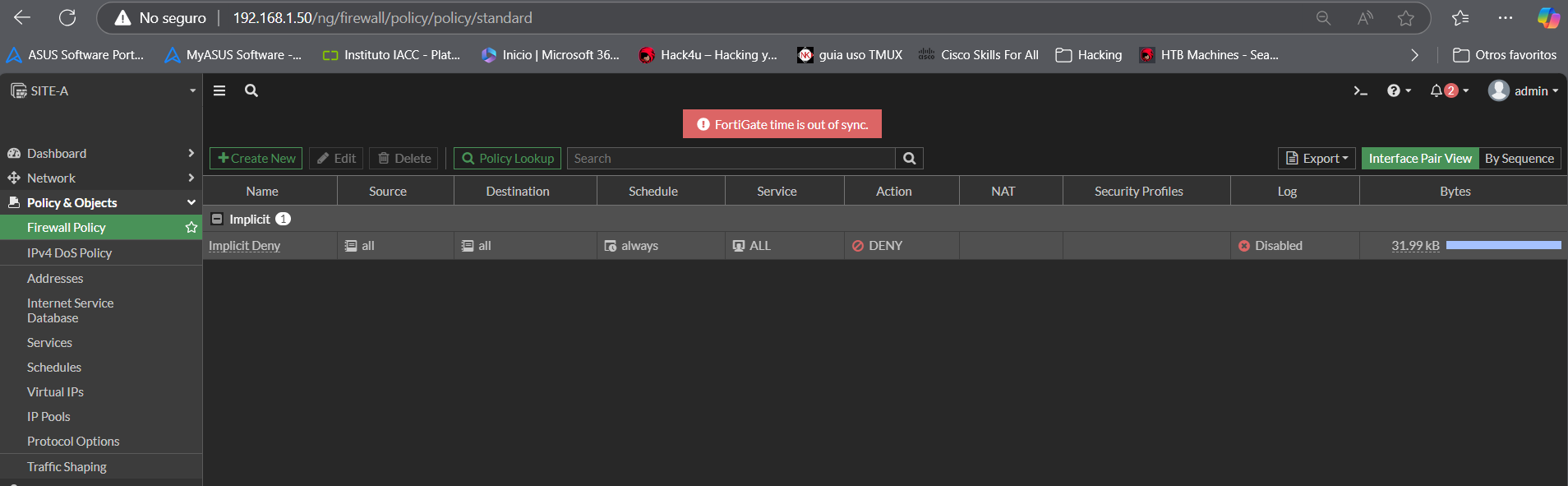The height and width of the screenshot is (486, 1568).
Task: Open the Export dropdown
Action: pyautogui.click(x=1317, y=159)
